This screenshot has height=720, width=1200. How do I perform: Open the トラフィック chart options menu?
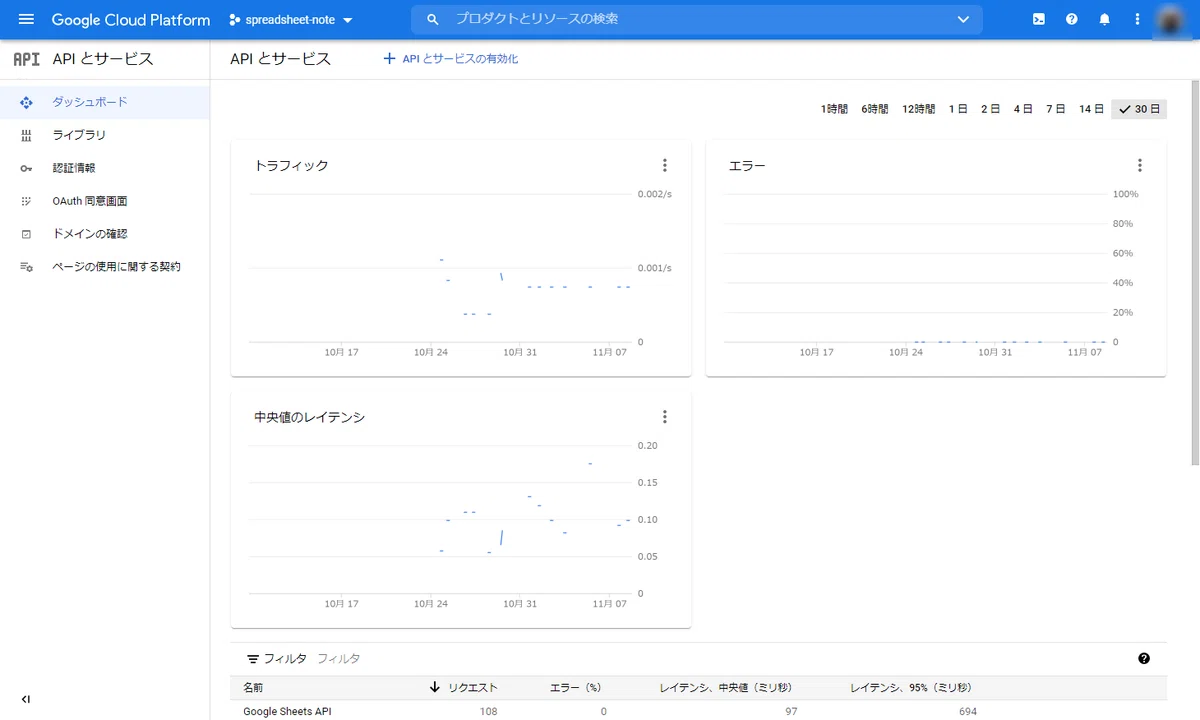click(x=665, y=166)
